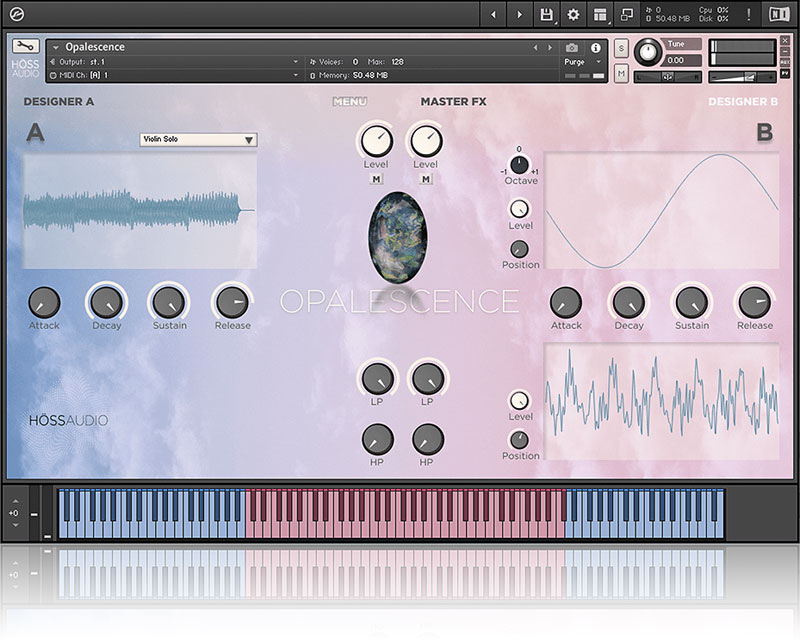
Task: Open settings with the gear icon
Action: pyautogui.click(x=573, y=14)
